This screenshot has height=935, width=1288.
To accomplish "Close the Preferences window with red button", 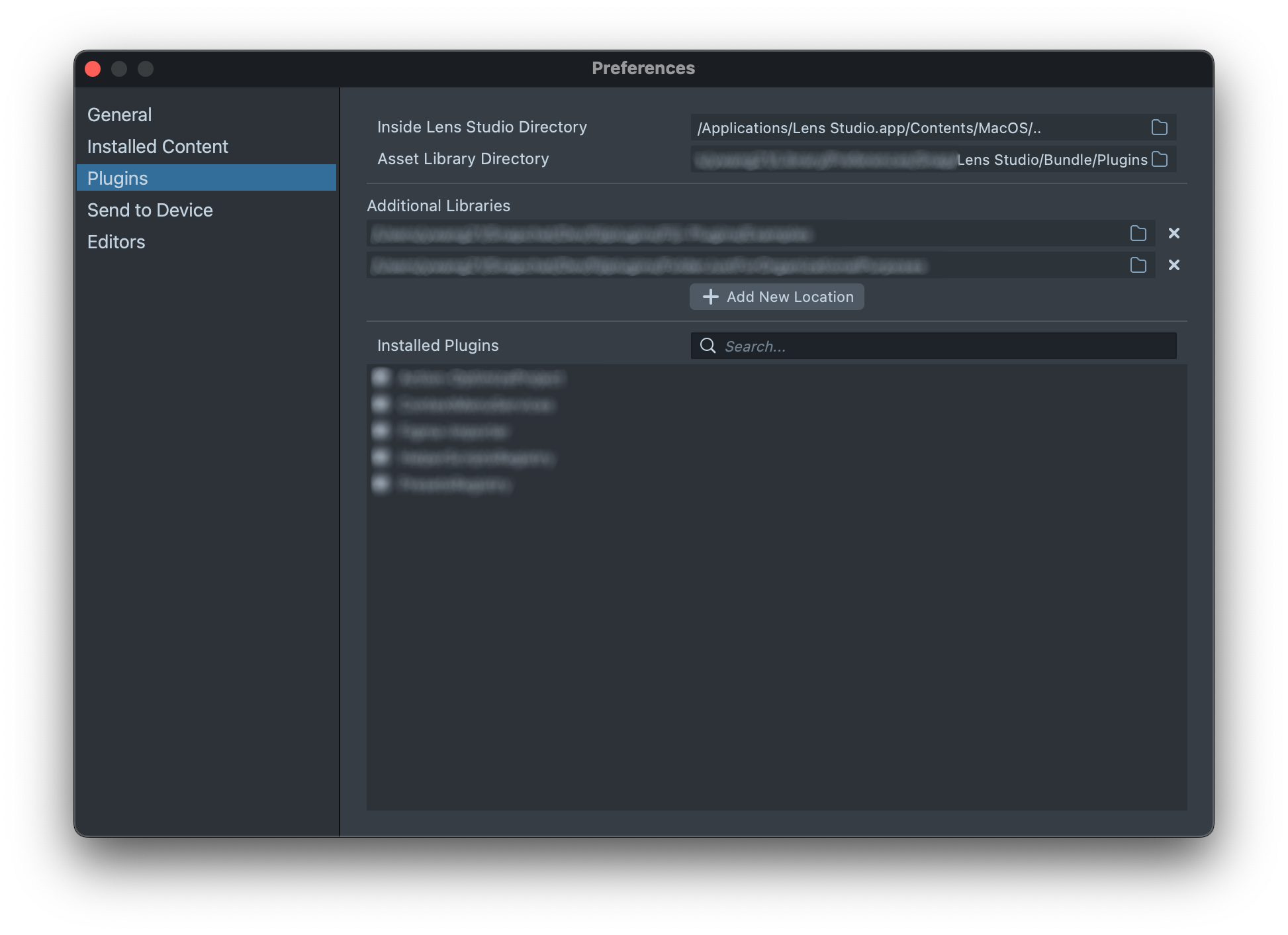I will (x=93, y=69).
